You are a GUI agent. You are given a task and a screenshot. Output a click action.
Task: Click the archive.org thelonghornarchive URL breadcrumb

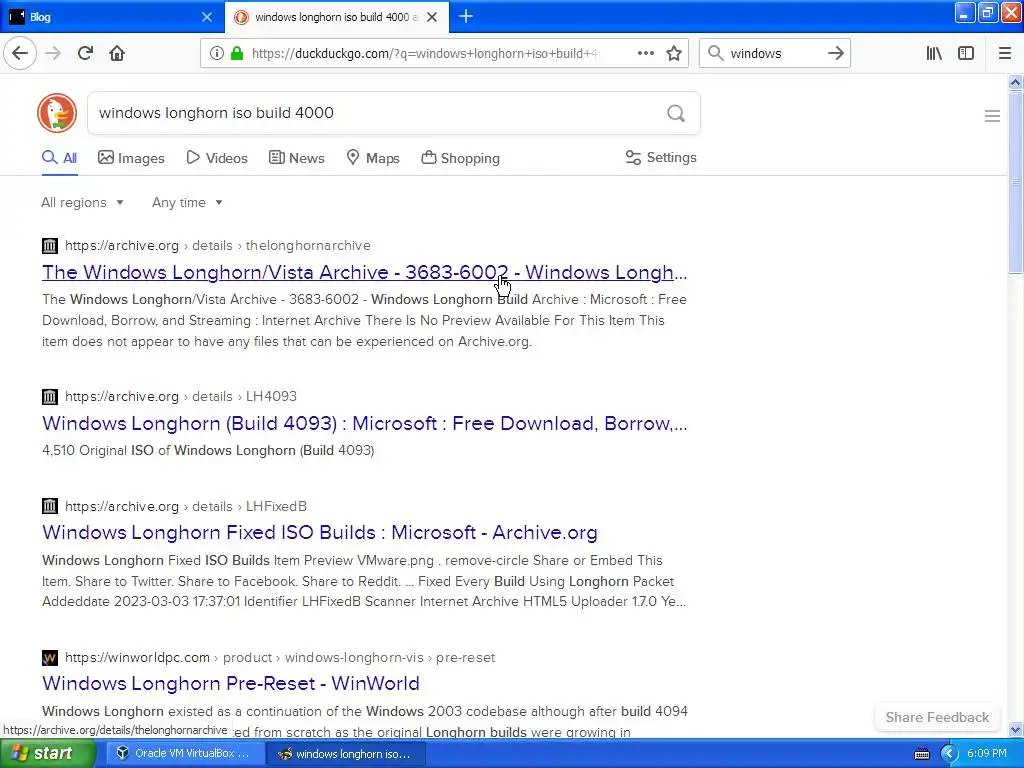point(217,246)
